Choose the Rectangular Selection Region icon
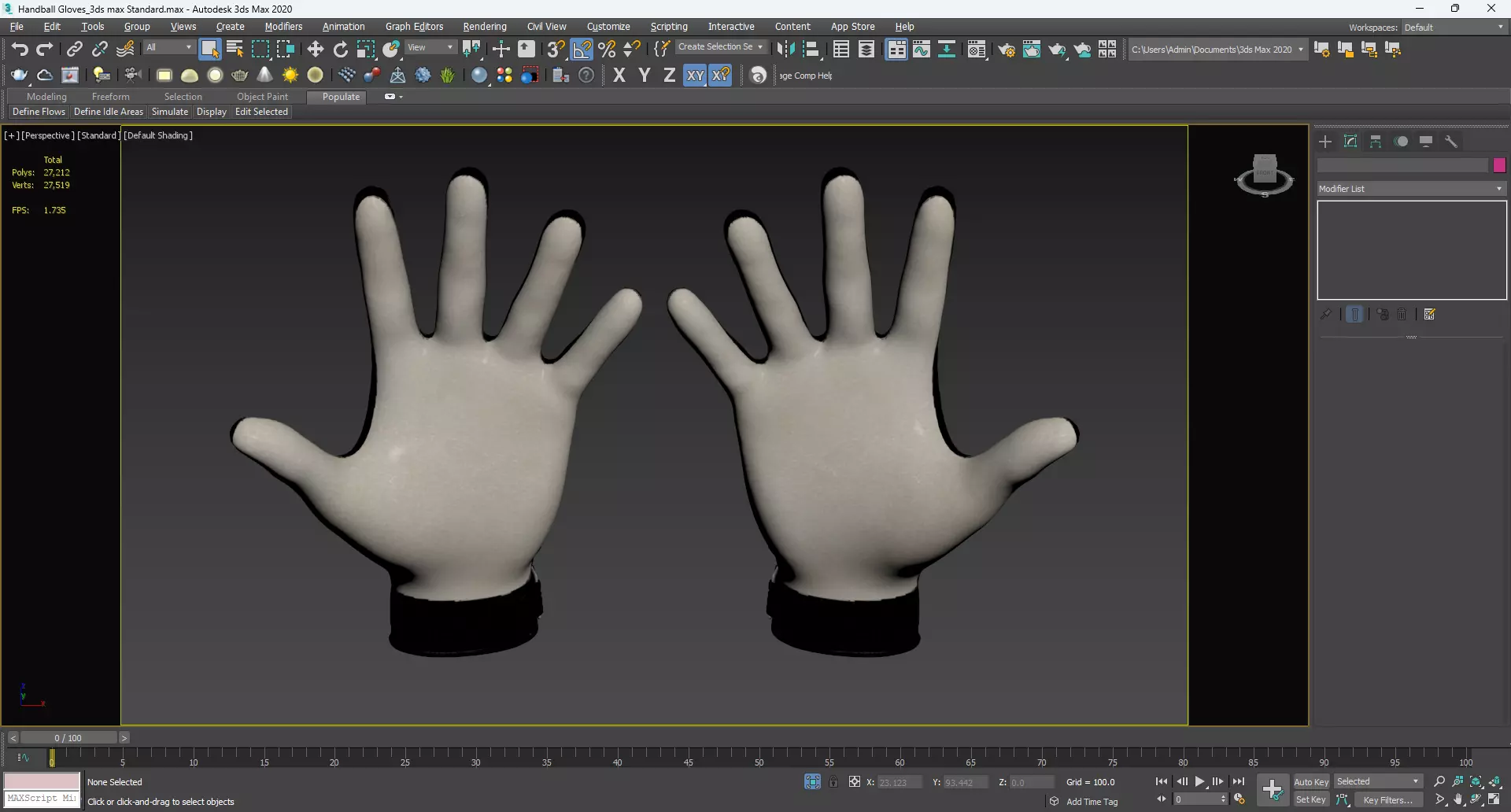Viewport: 1511px width, 812px height. [260, 49]
